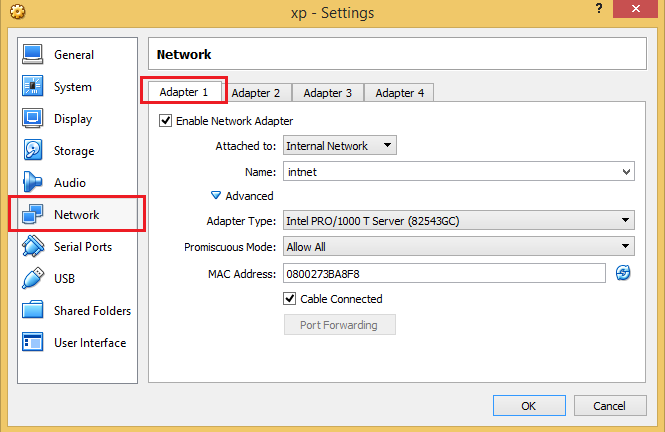
Task: Open the General settings icon
Action: pyautogui.click(x=33, y=54)
